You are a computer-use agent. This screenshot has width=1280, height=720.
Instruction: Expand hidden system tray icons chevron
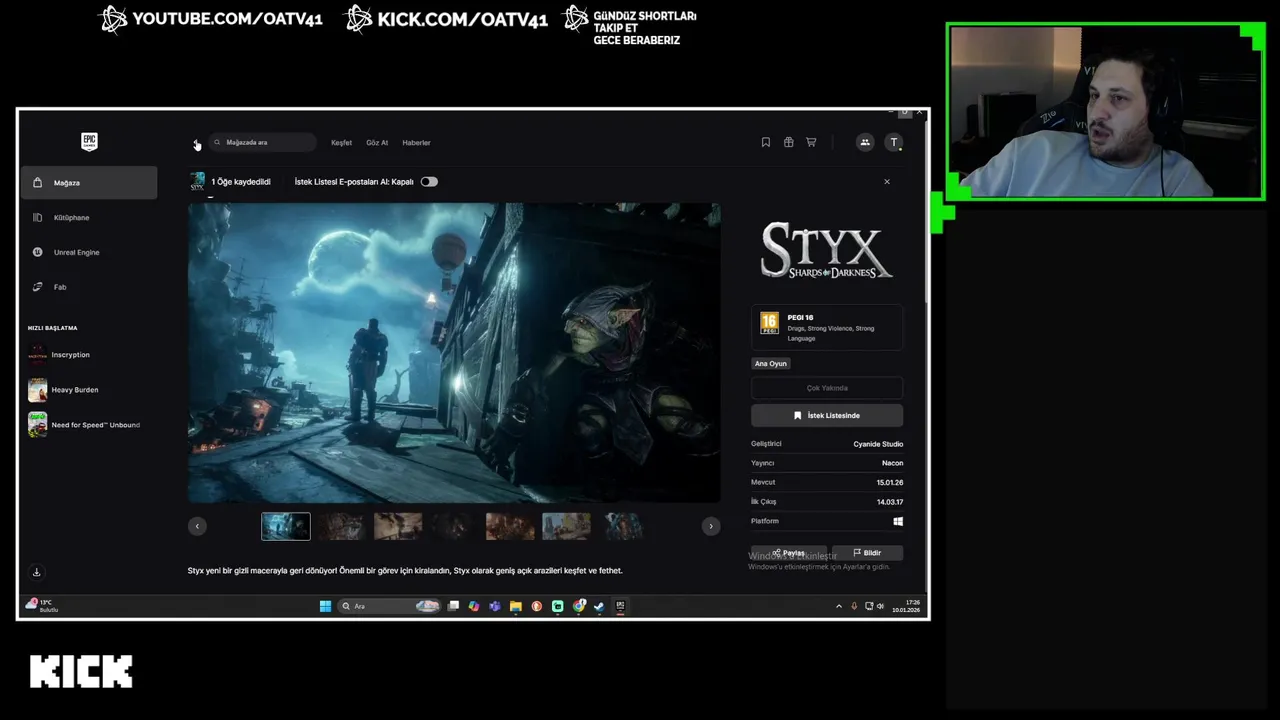point(839,606)
